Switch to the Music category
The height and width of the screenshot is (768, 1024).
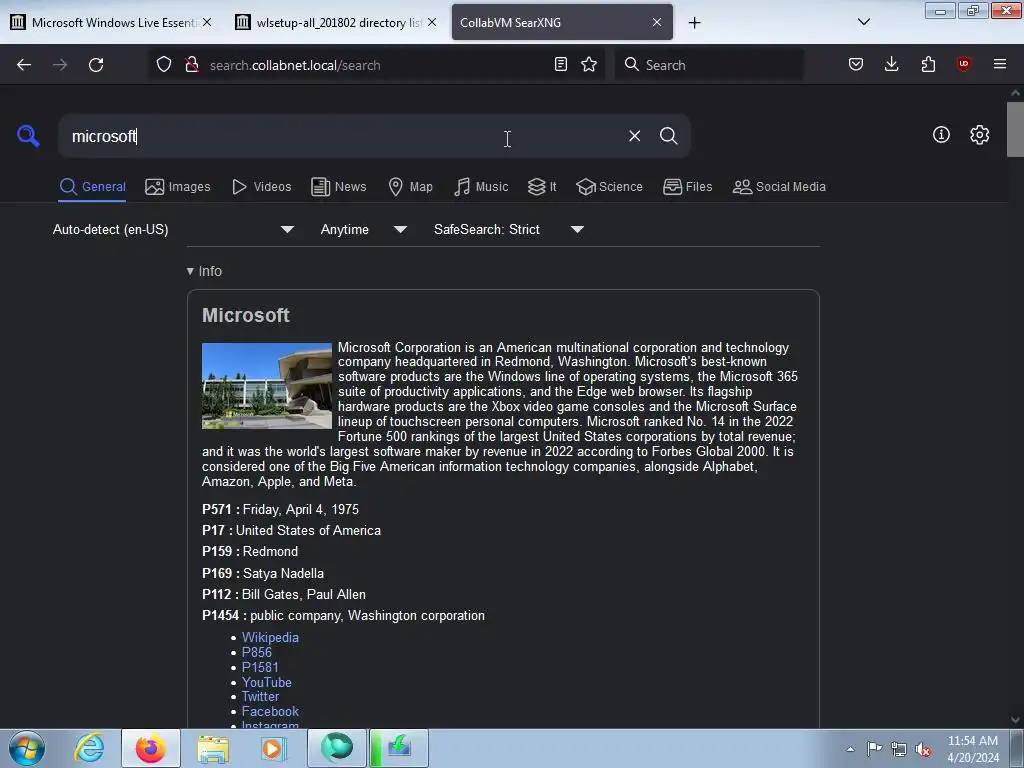(481, 187)
